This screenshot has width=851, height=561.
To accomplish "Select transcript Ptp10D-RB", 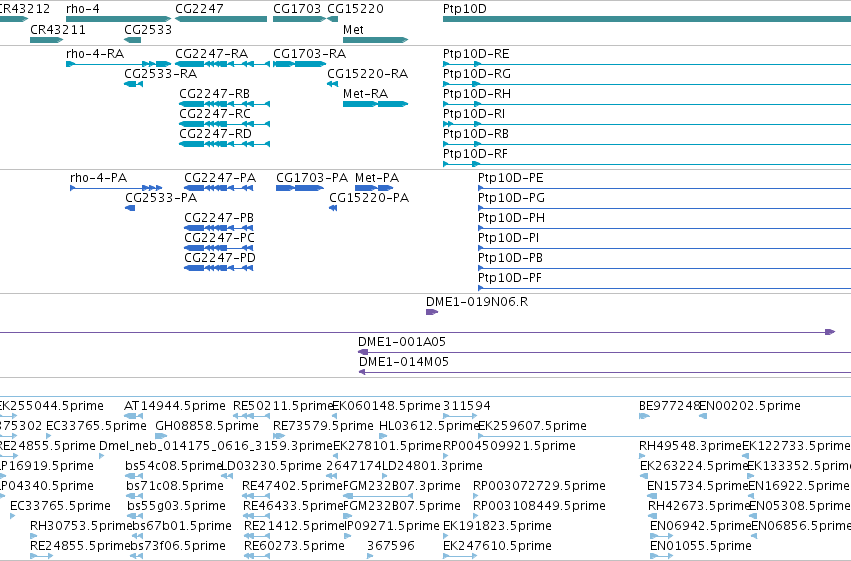I will (x=647, y=144).
